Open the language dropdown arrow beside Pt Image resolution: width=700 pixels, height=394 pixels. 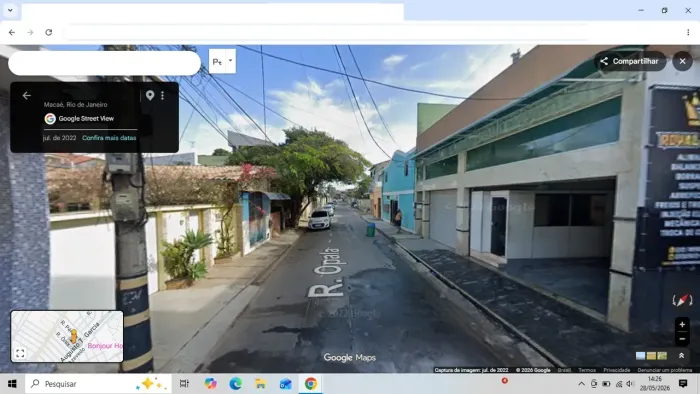(231, 61)
